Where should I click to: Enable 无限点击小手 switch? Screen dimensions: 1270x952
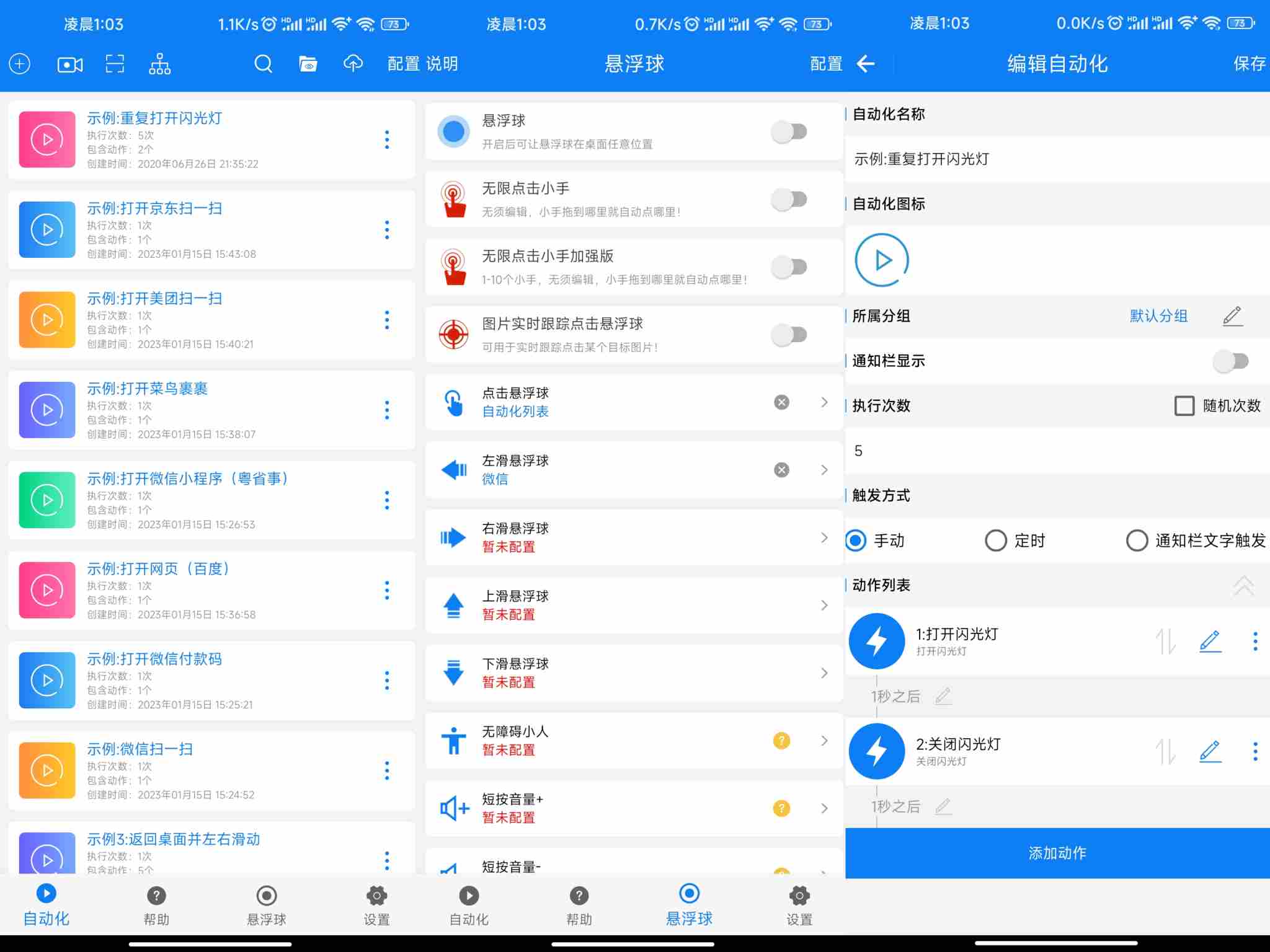tap(789, 199)
